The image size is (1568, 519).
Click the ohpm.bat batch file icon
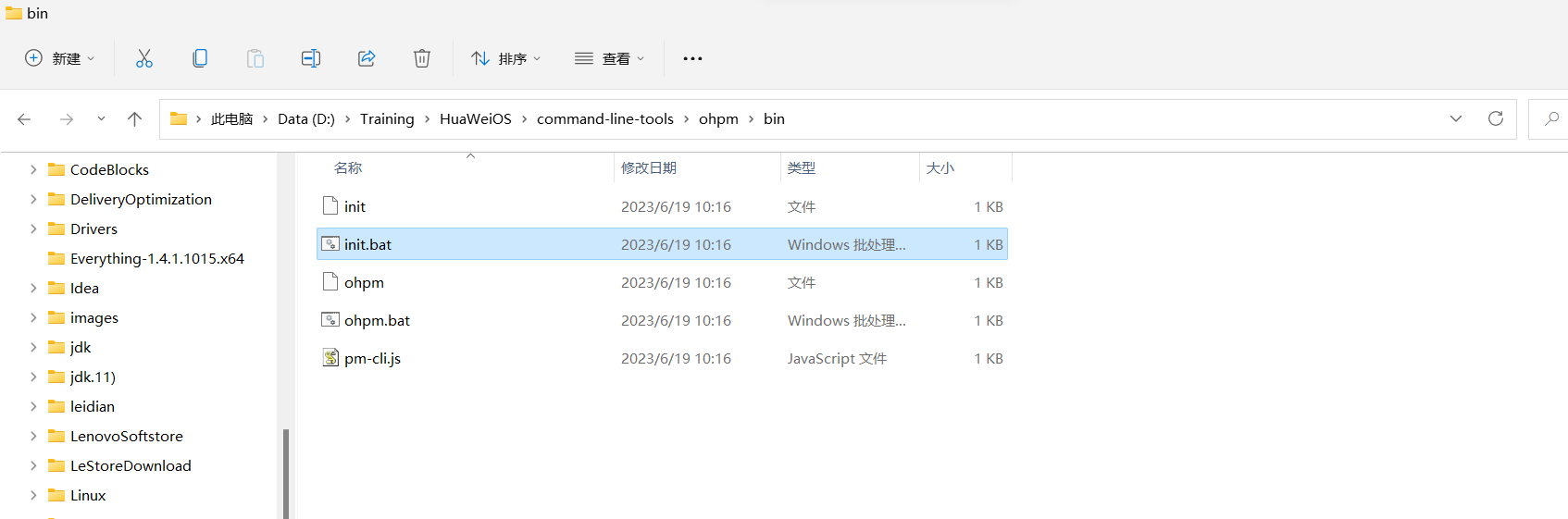330,319
